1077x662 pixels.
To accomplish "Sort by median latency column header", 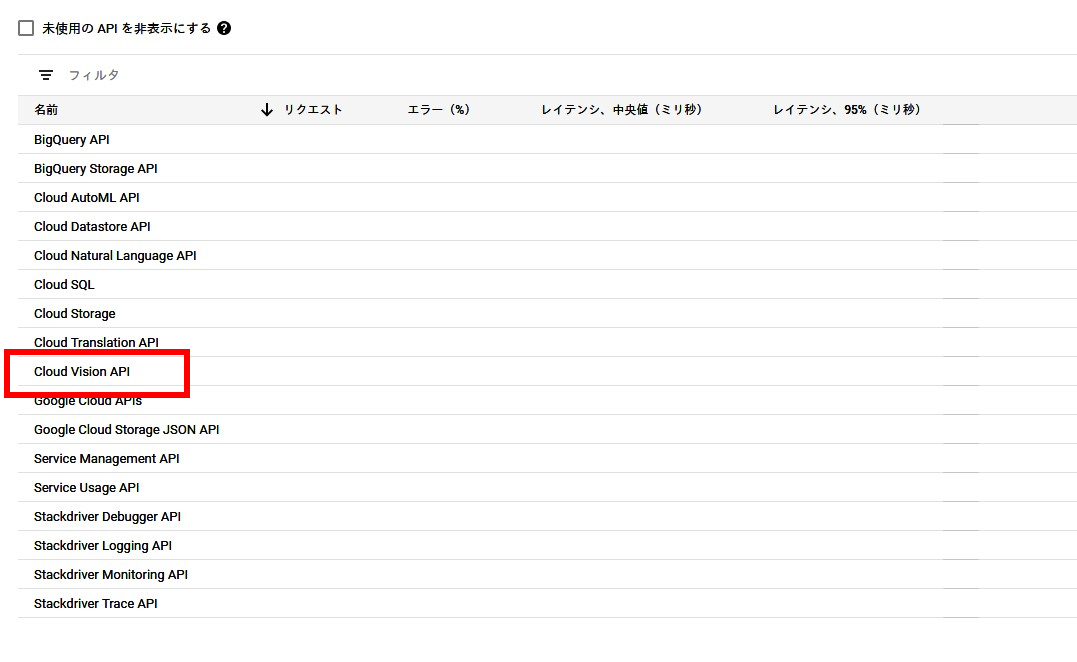I will coord(621,110).
